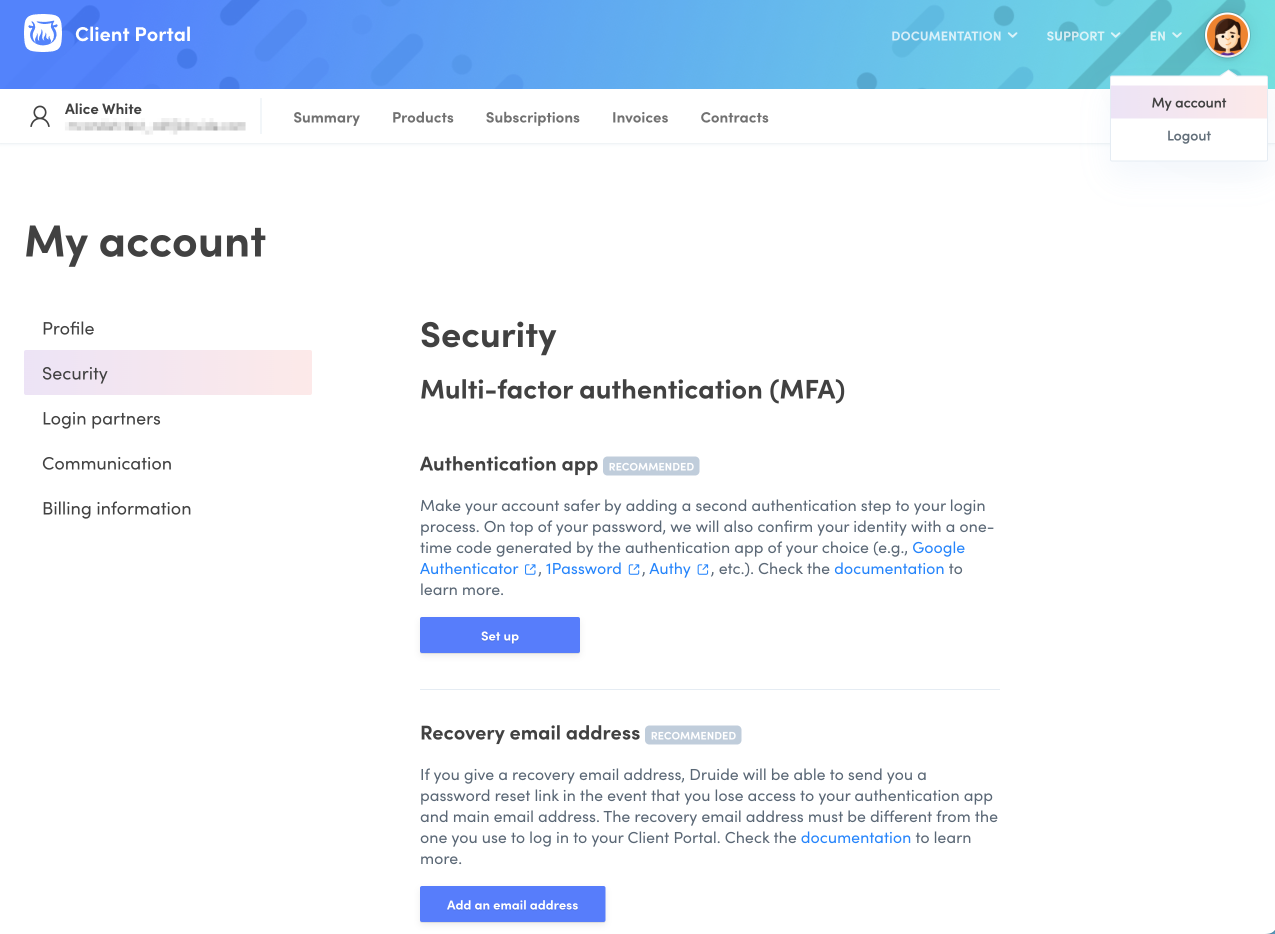1275x934 pixels.
Task: Open Login partners in the sidebar
Action: (101, 419)
